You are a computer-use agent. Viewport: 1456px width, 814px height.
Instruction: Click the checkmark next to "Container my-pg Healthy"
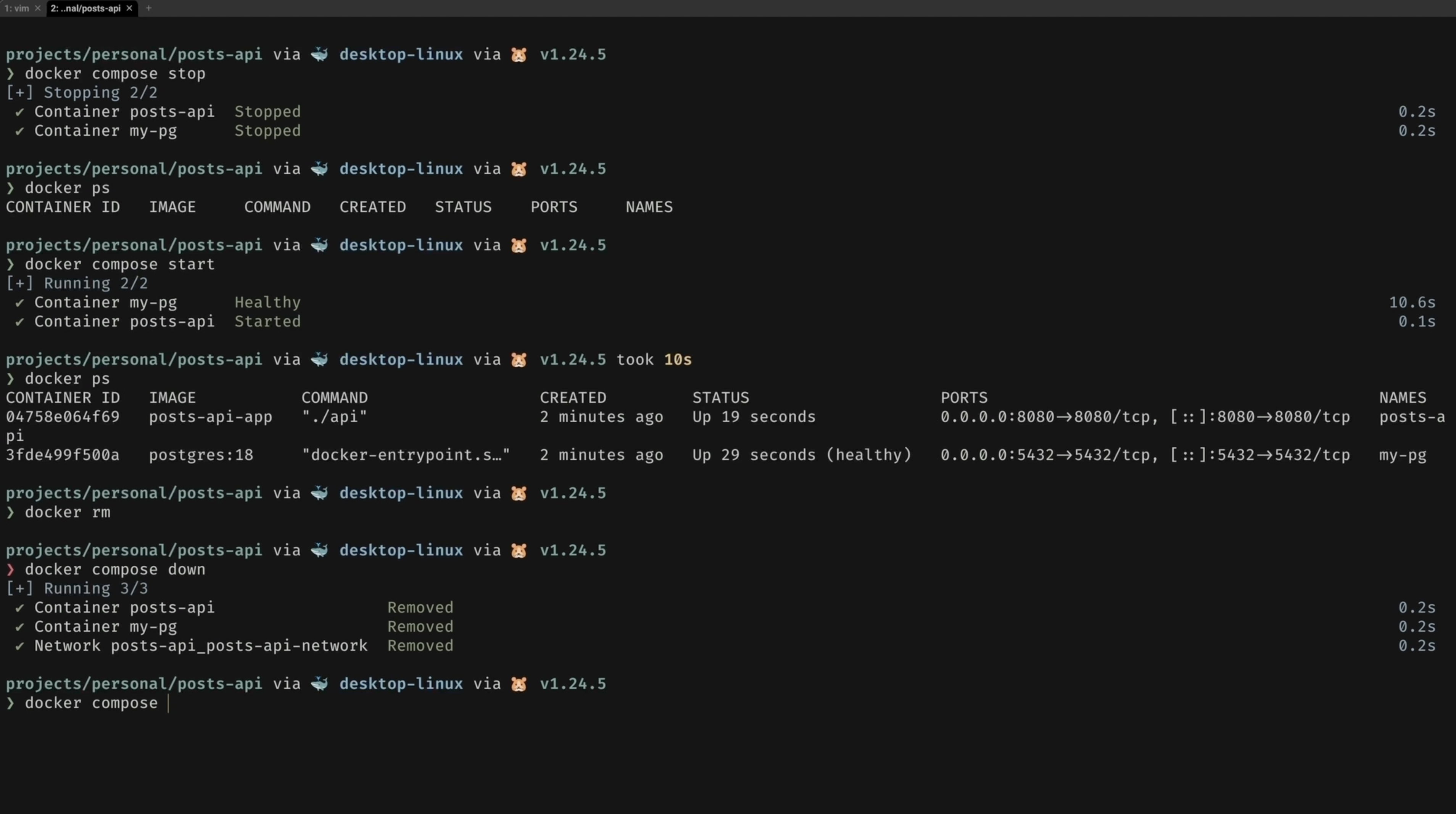pos(20,303)
